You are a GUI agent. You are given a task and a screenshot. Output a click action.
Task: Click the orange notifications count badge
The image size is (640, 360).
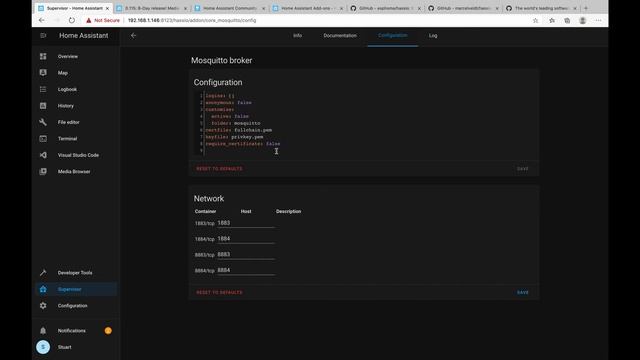click(x=108, y=331)
